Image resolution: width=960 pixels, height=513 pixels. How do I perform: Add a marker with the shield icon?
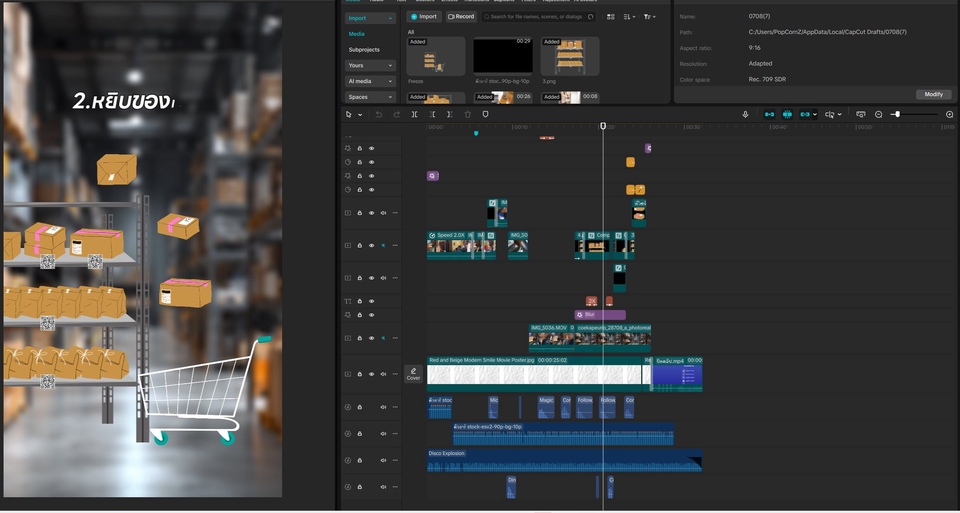[485, 115]
